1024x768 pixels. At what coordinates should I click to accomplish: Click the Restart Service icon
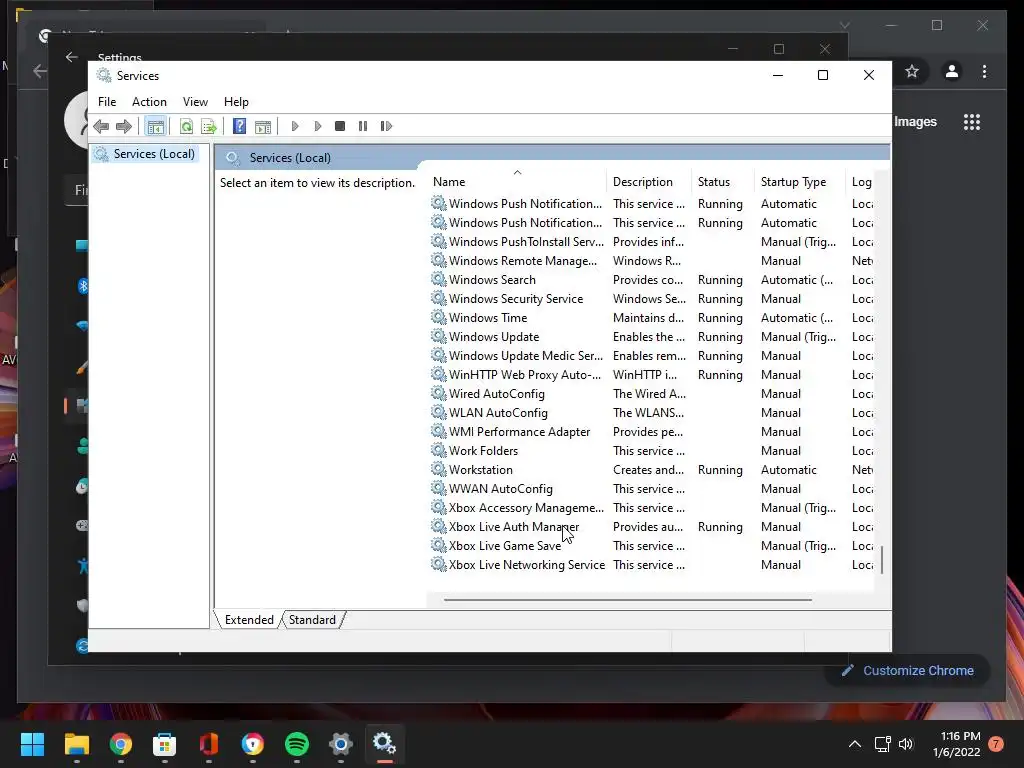tap(386, 126)
